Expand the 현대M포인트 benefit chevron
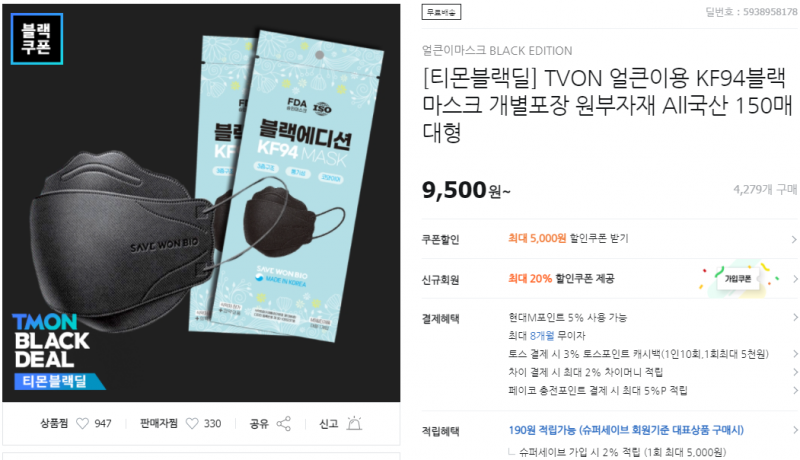The image size is (800, 460). pyautogui.click(x=795, y=317)
